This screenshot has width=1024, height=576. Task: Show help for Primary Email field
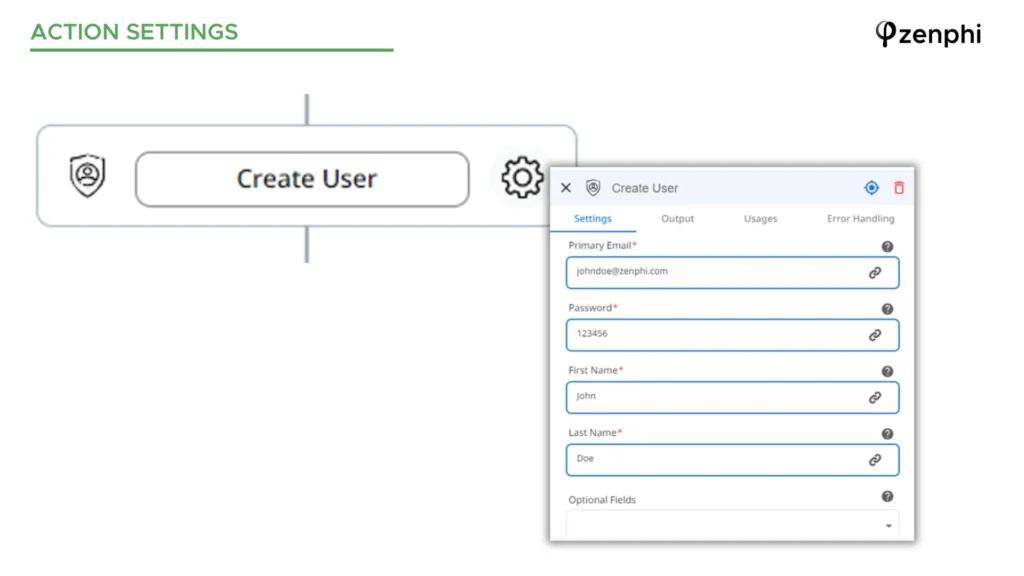coord(887,246)
